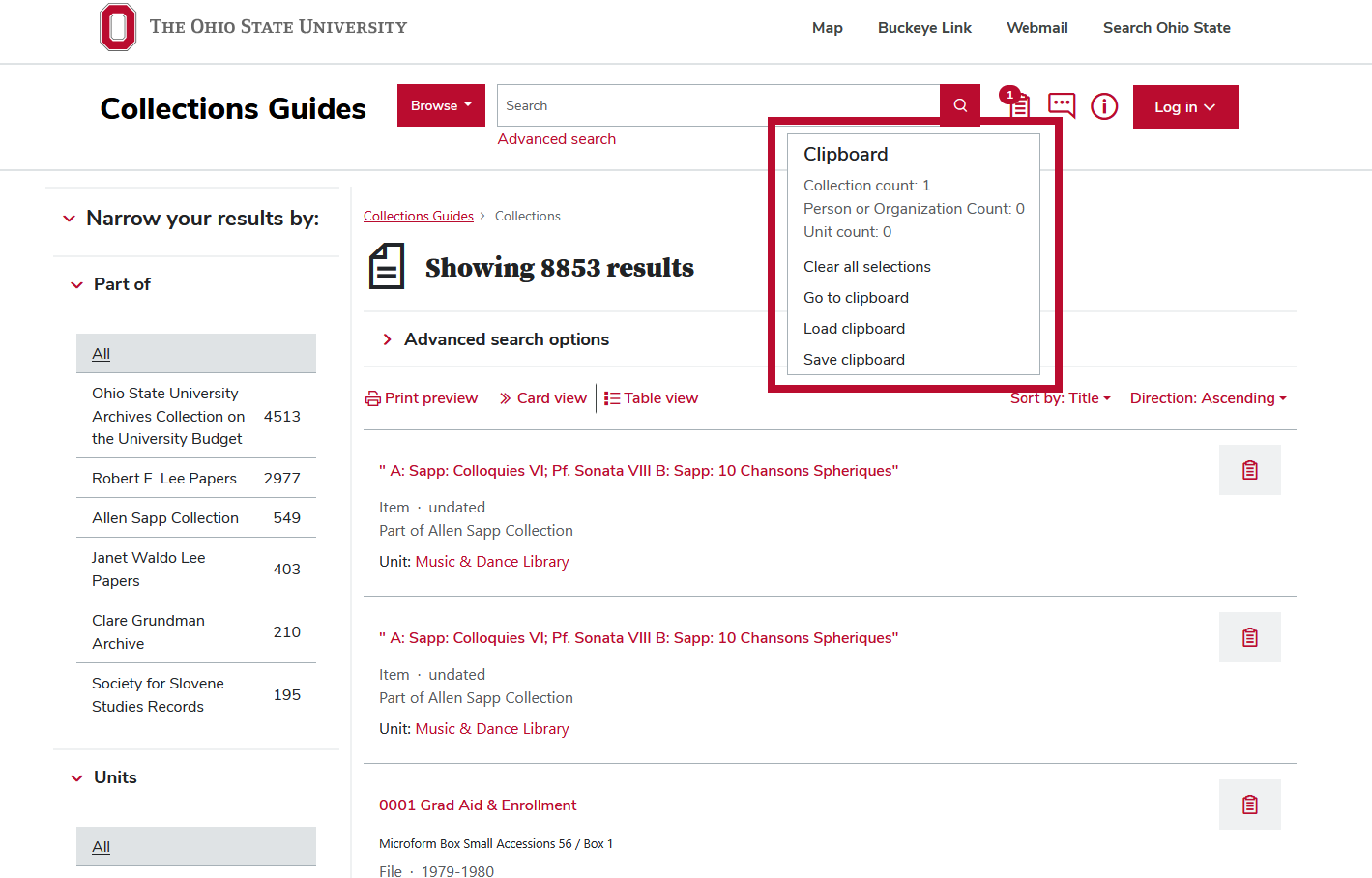The image size is (1372, 878).
Task: Collapse Narrow your results by panel
Action: [190, 219]
